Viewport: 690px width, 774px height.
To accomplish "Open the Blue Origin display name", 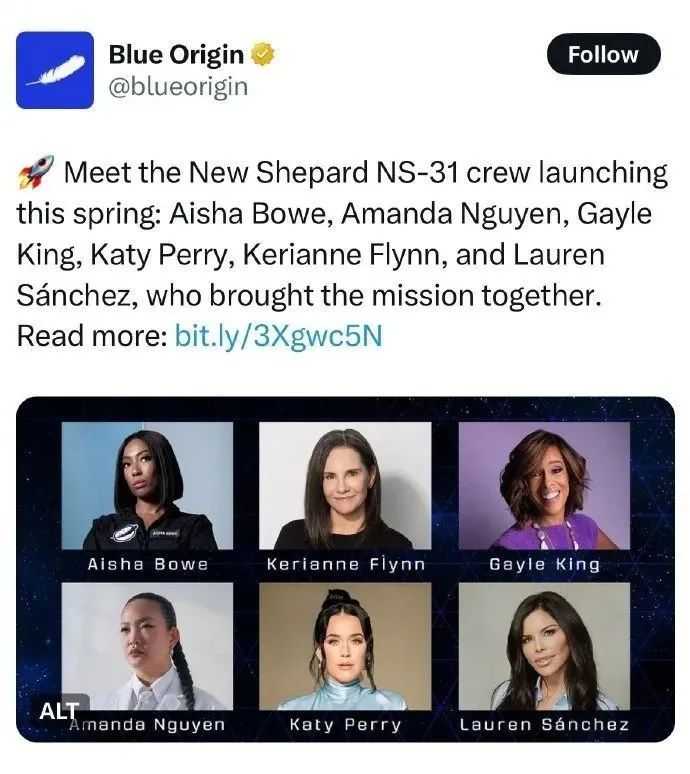I will tap(177, 54).
